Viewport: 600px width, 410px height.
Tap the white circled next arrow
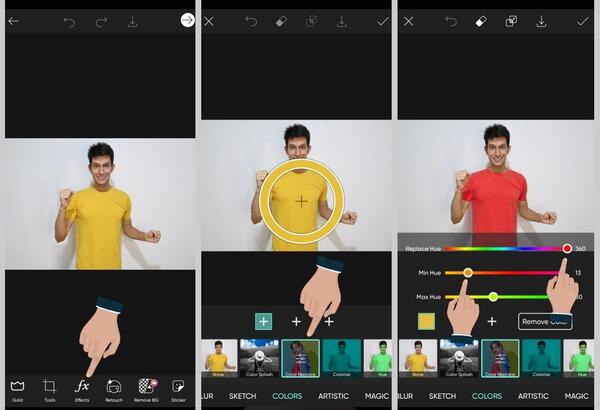(188, 20)
